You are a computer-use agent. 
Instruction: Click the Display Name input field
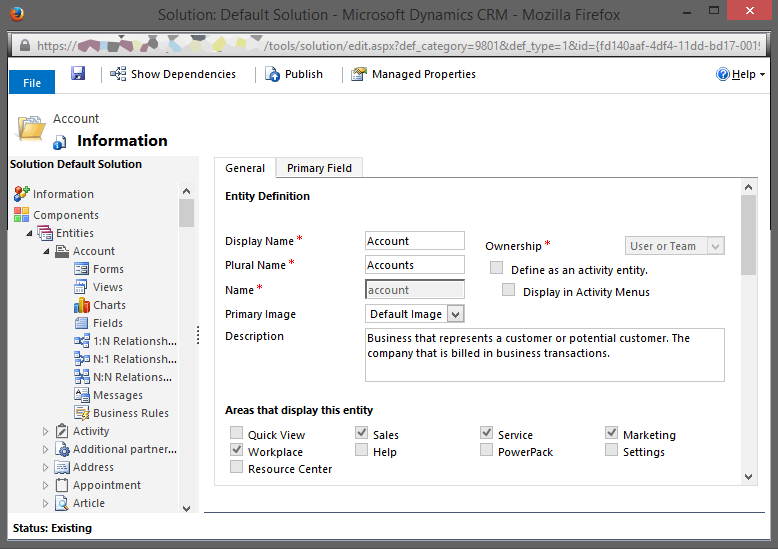pos(415,241)
